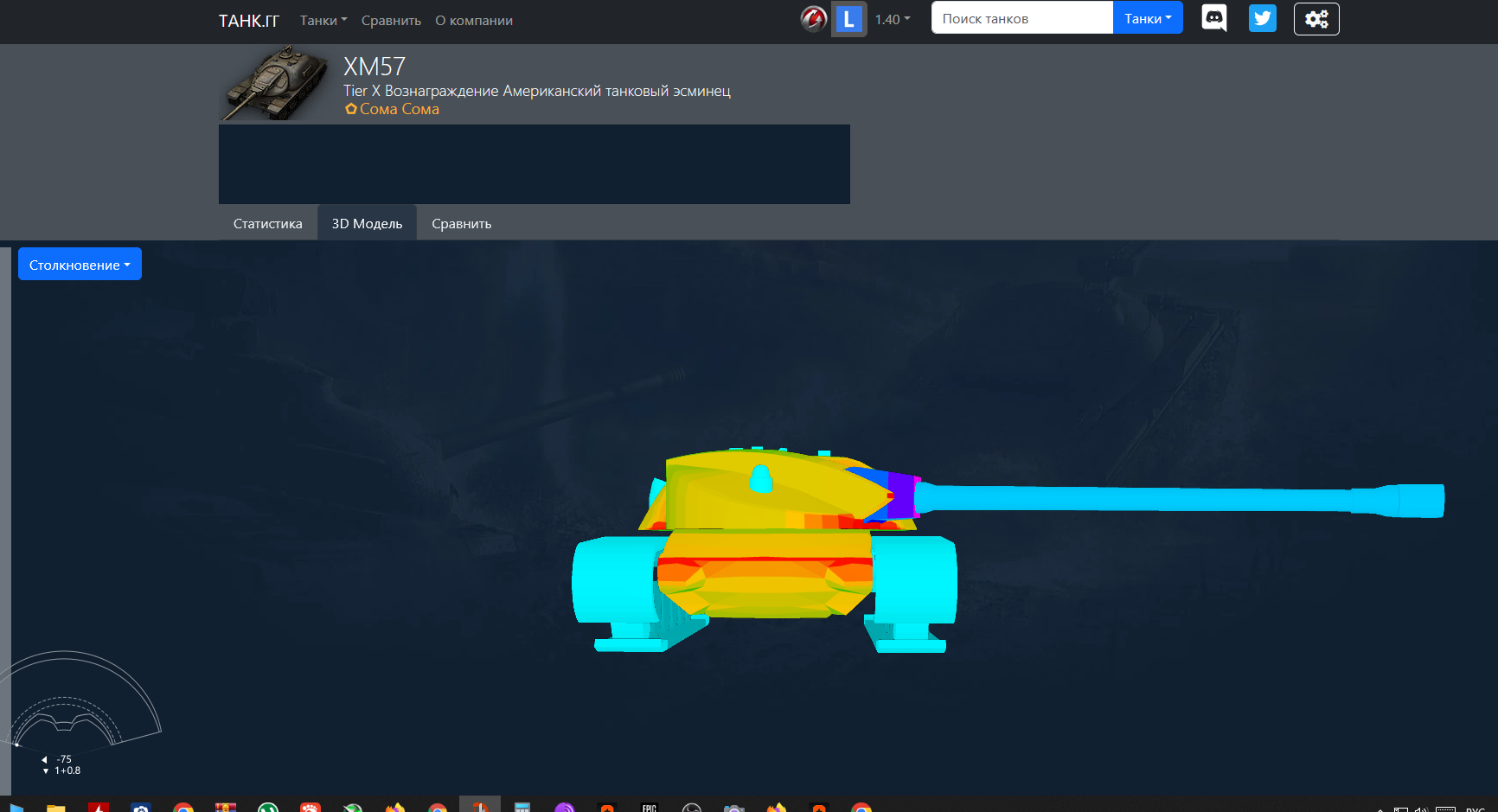Switch to the Статистика tab
Viewport: 1498px width, 812px height.
(268, 223)
